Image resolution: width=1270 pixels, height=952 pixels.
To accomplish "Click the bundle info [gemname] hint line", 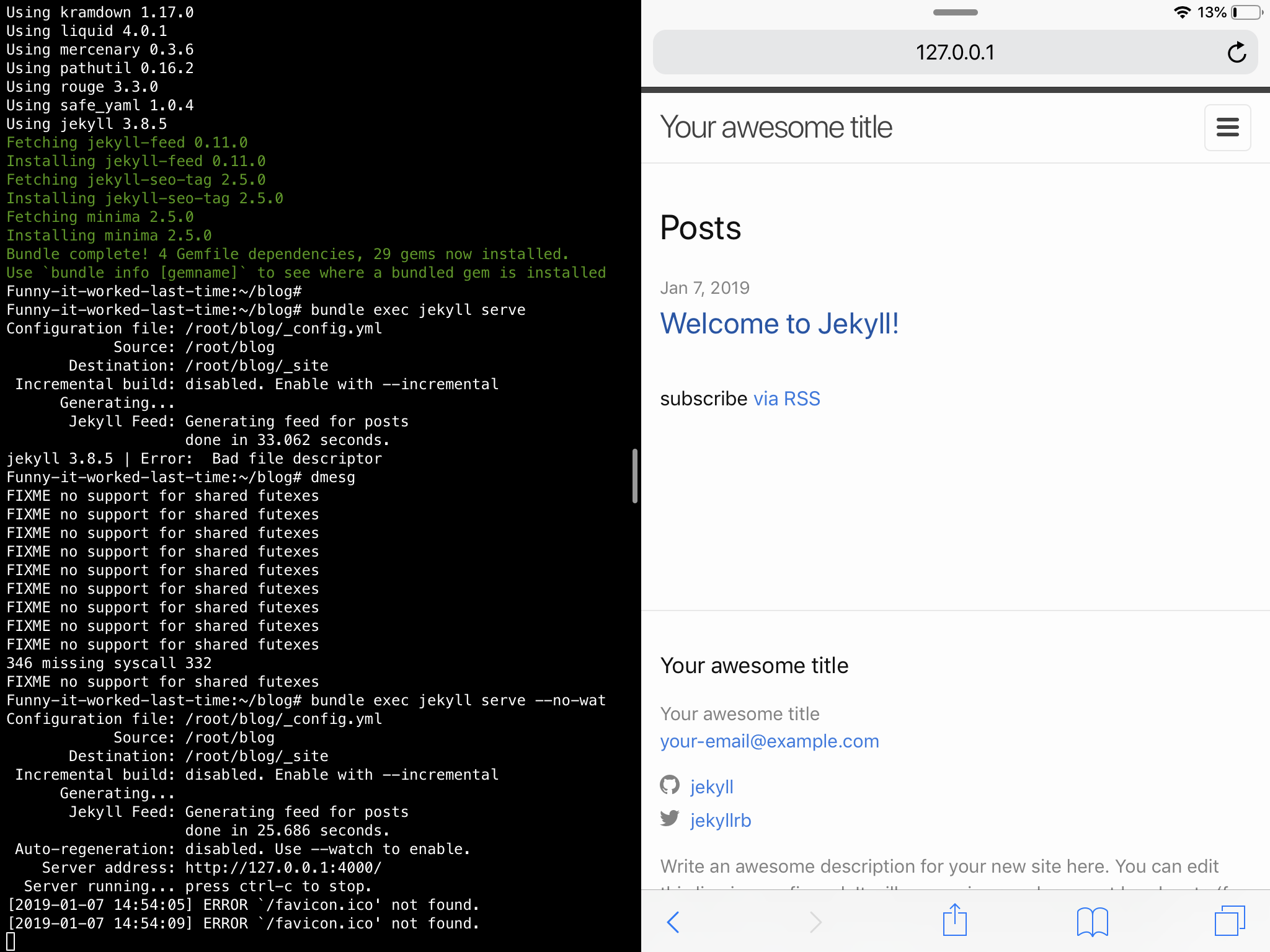I will coord(306,273).
